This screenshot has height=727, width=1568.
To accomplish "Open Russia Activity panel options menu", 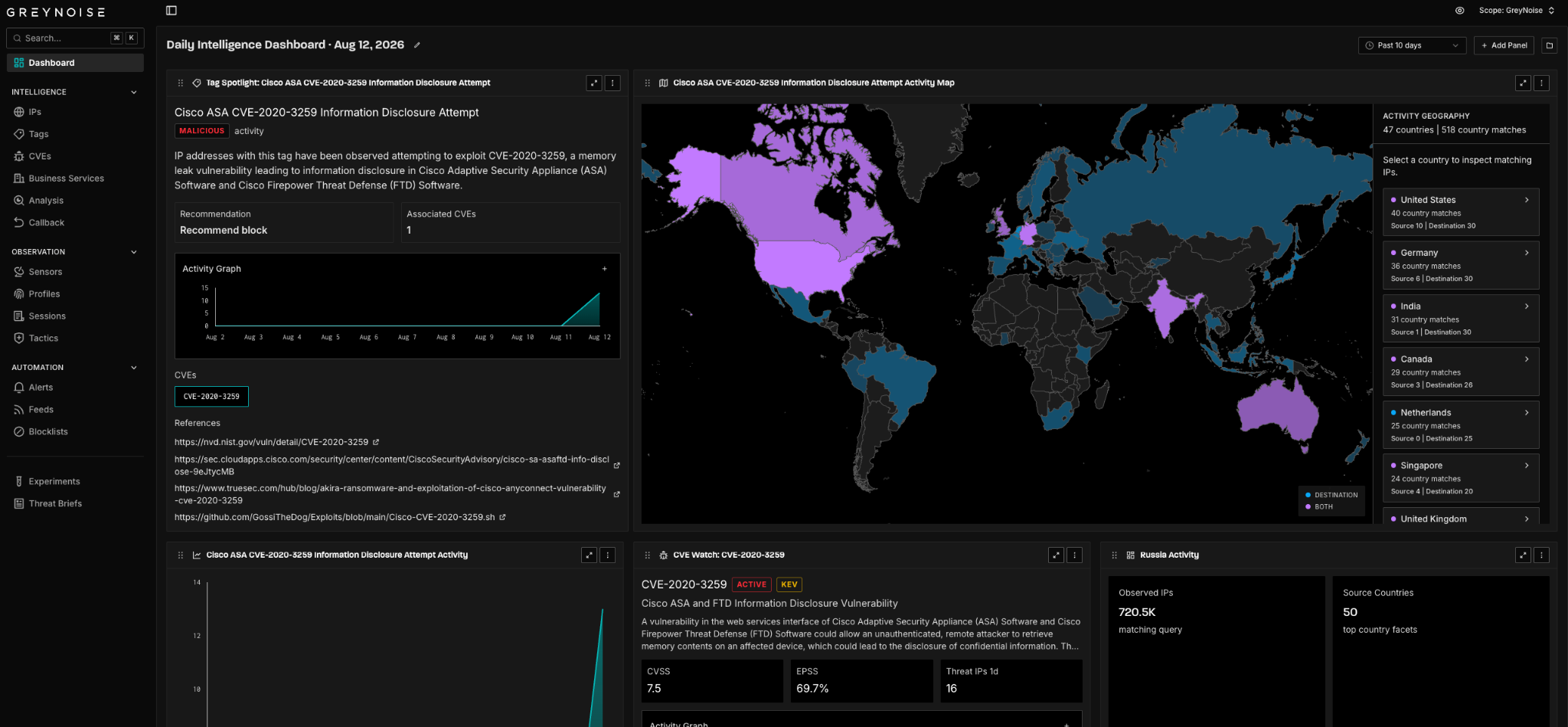I will tap(1541, 555).
